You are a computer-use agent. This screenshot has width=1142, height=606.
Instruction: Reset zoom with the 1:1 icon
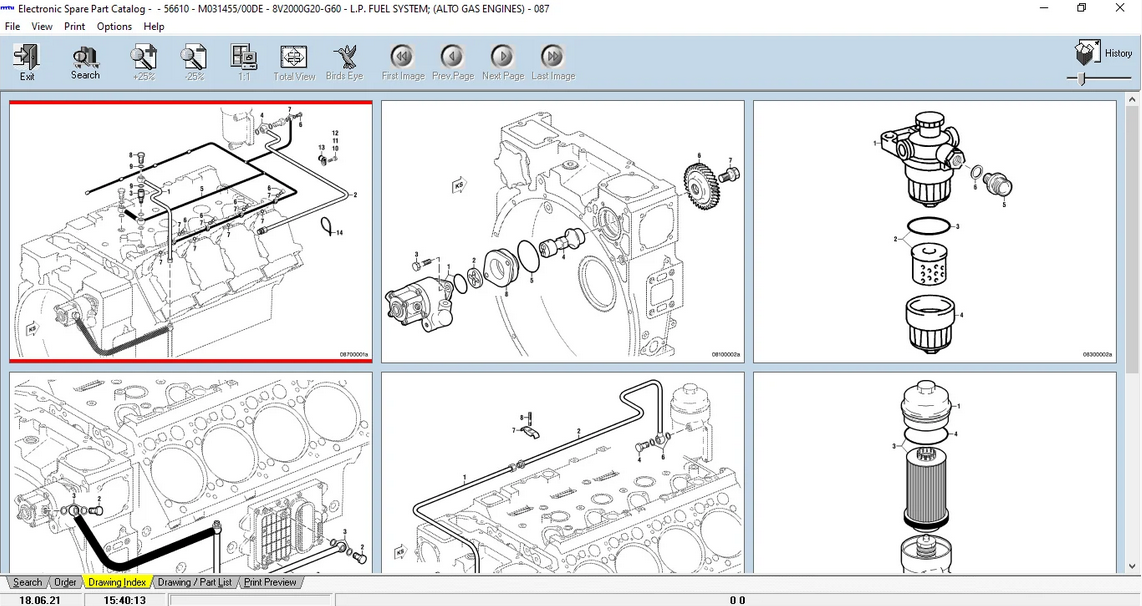243,62
